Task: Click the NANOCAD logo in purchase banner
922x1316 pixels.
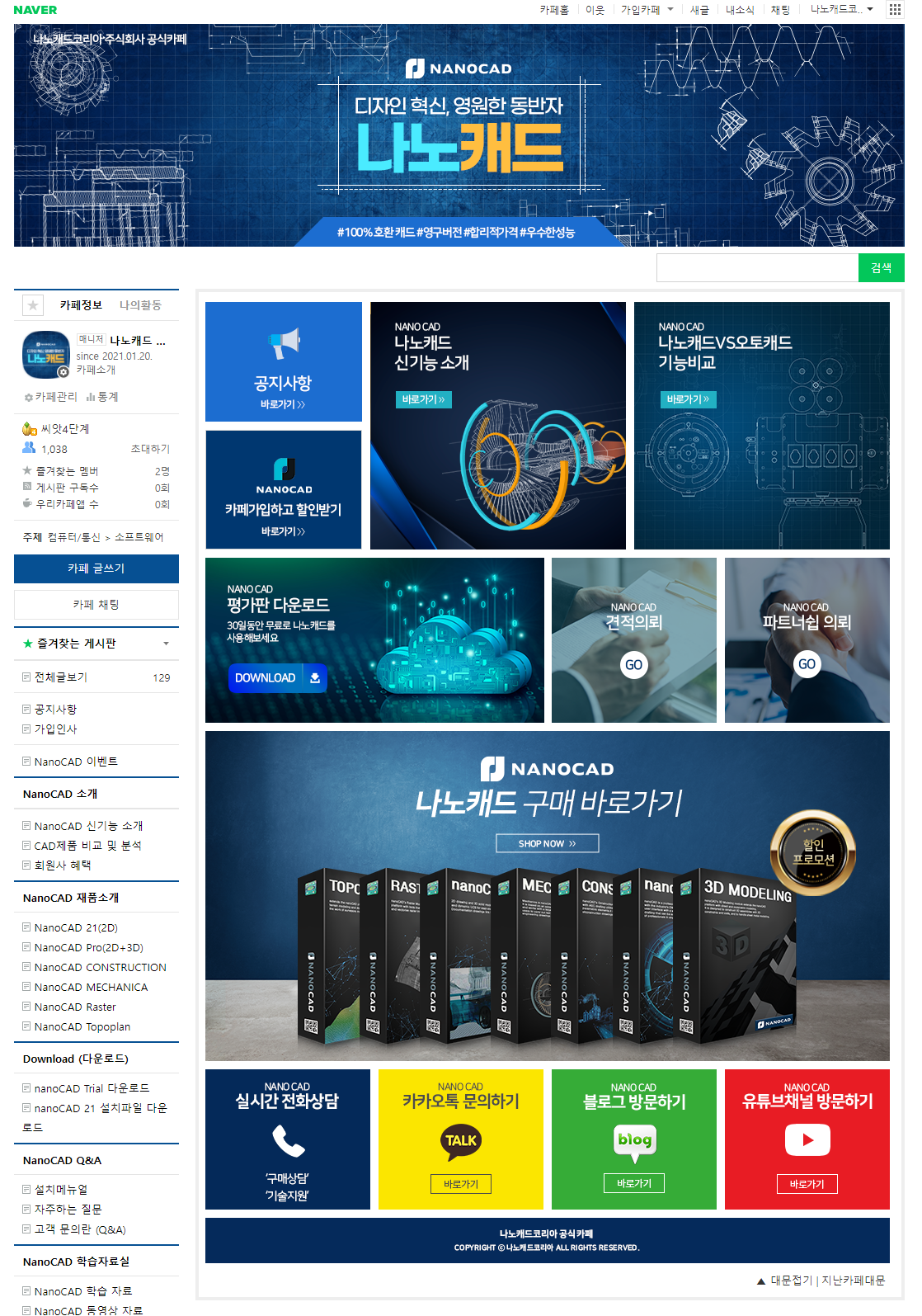Action: tap(548, 769)
